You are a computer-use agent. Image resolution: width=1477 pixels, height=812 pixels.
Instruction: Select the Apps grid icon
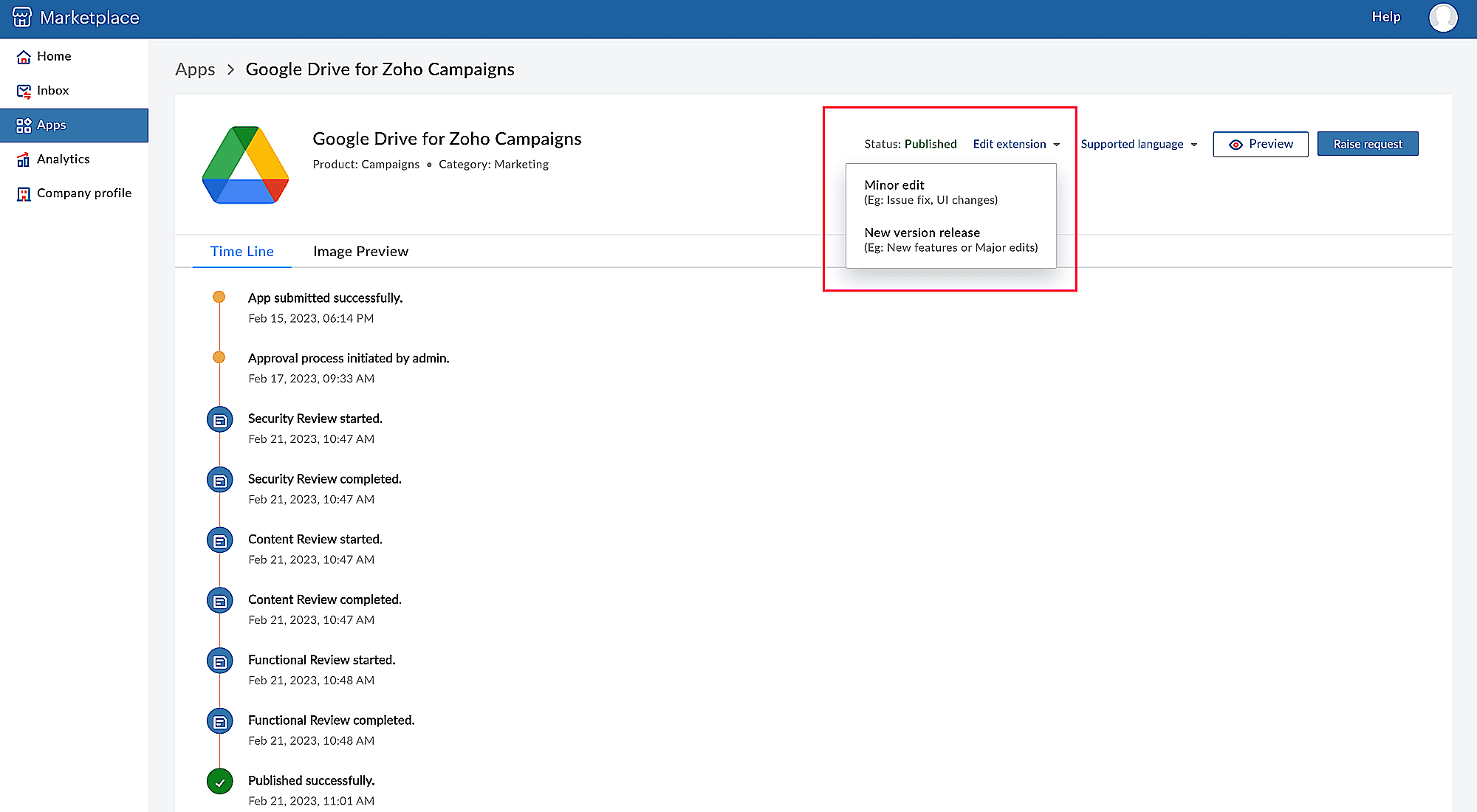[x=24, y=125]
